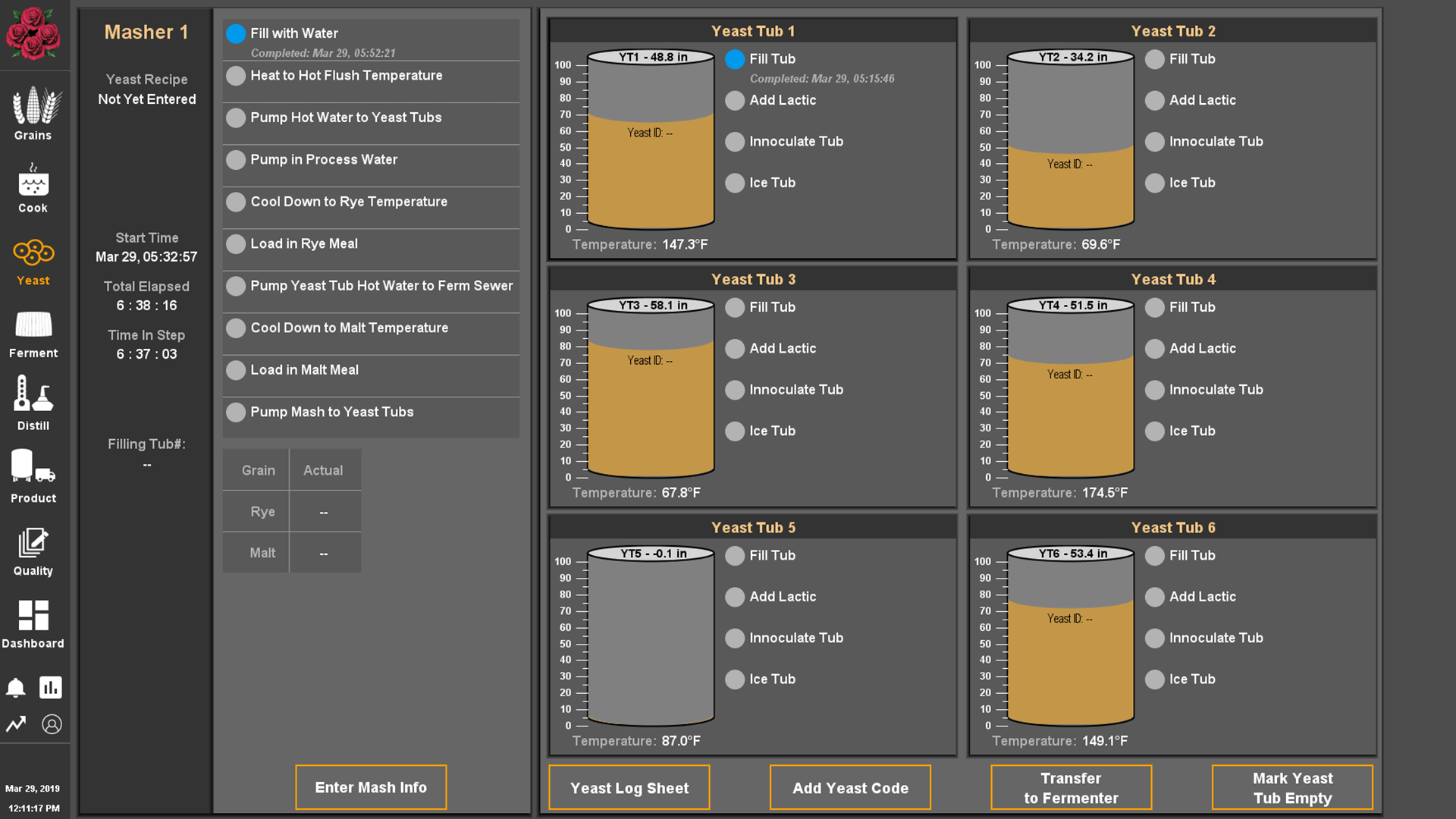The height and width of the screenshot is (819, 1456).
Task: Click the Filling Tub# value
Action: pyautogui.click(x=147, y=464)
